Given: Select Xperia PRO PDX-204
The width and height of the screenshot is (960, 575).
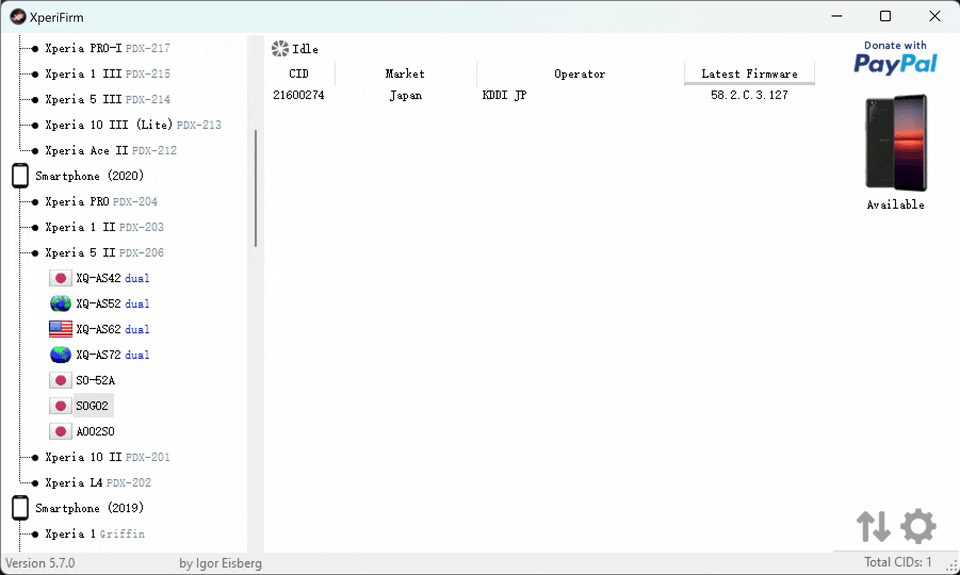Looking at the screenshot, I should pos(101,201).
